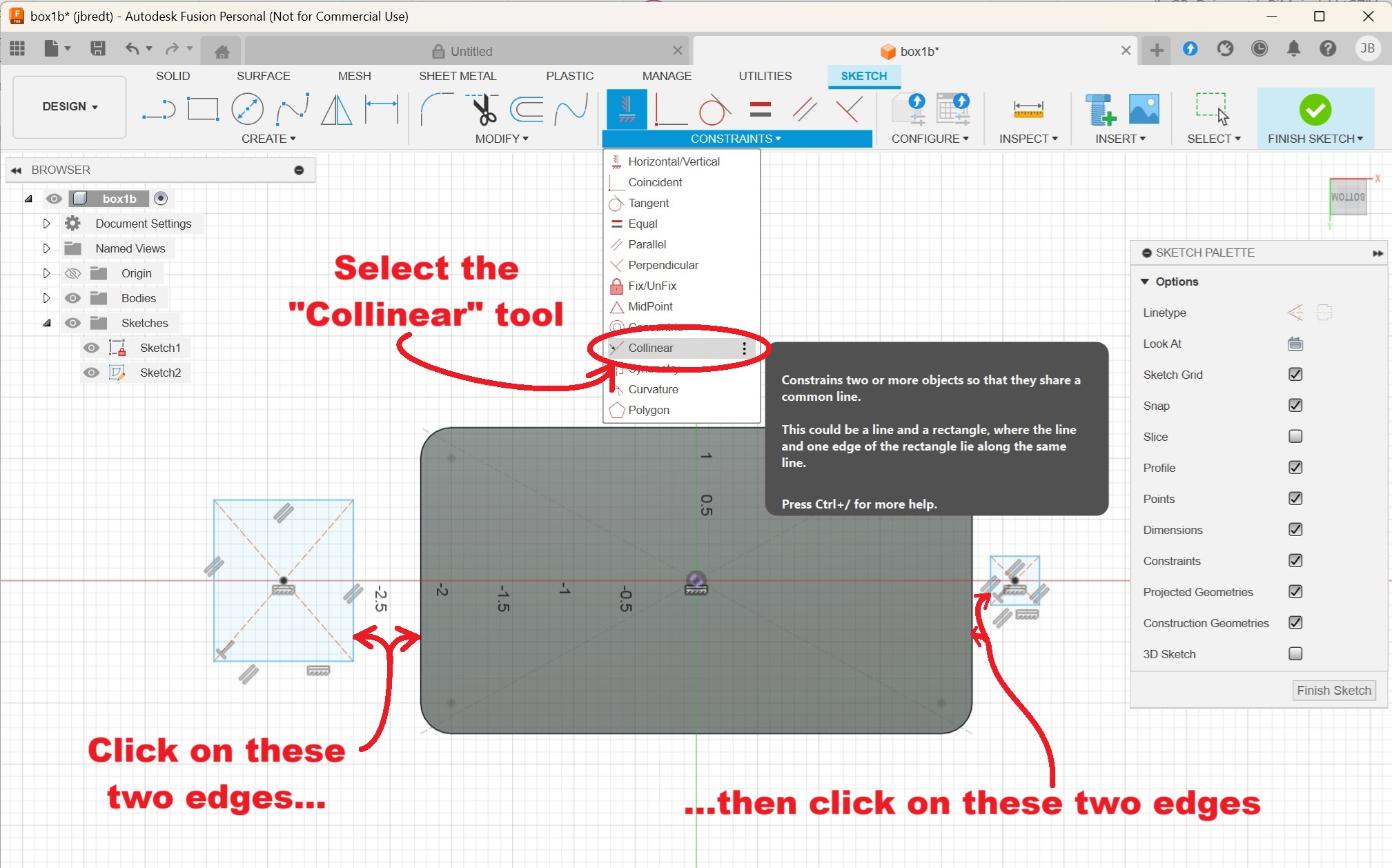Screen dimensions: 1392x868
Task: Click the Insert Canvas image icon
Action: coord(1144,109)
